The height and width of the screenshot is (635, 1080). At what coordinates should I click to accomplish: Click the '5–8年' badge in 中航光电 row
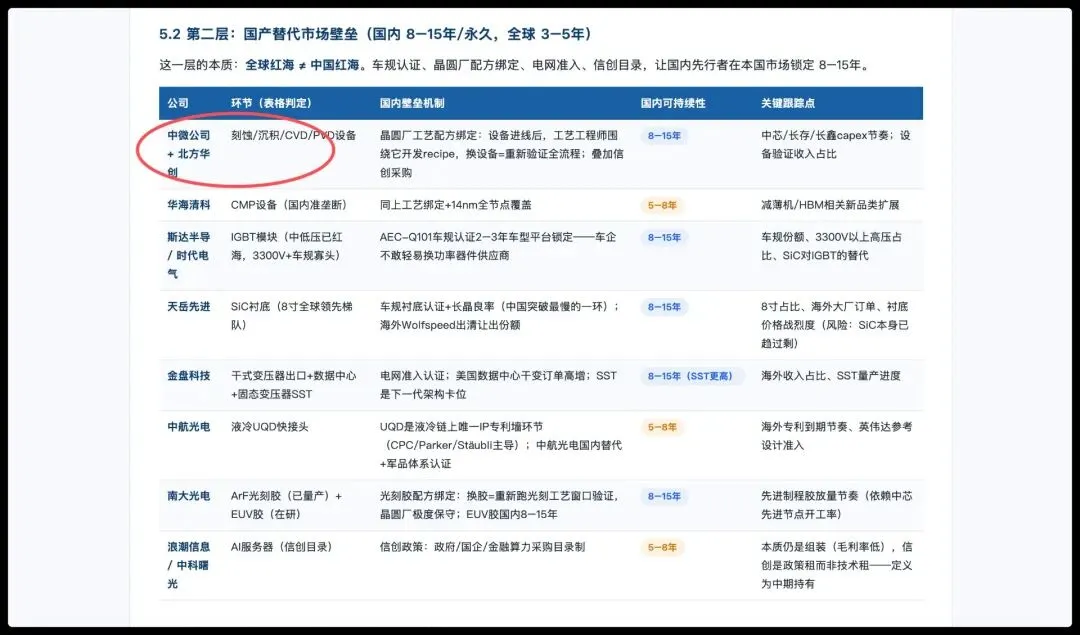point(662,427)
